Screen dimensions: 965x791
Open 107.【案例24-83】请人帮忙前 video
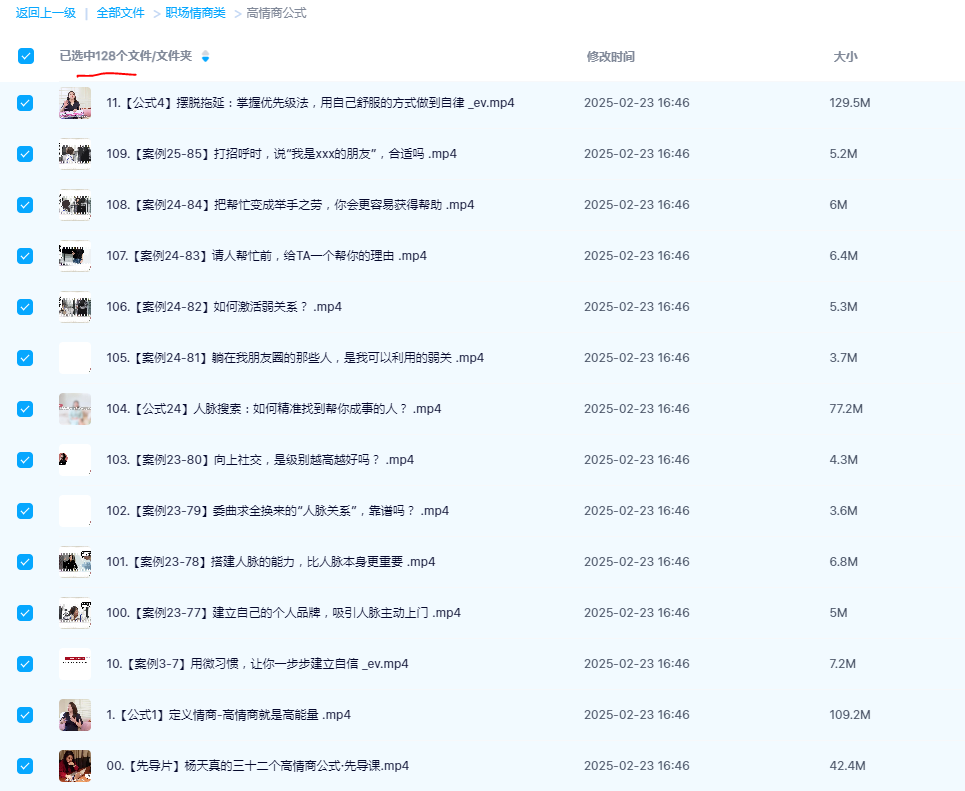point(74,255)
